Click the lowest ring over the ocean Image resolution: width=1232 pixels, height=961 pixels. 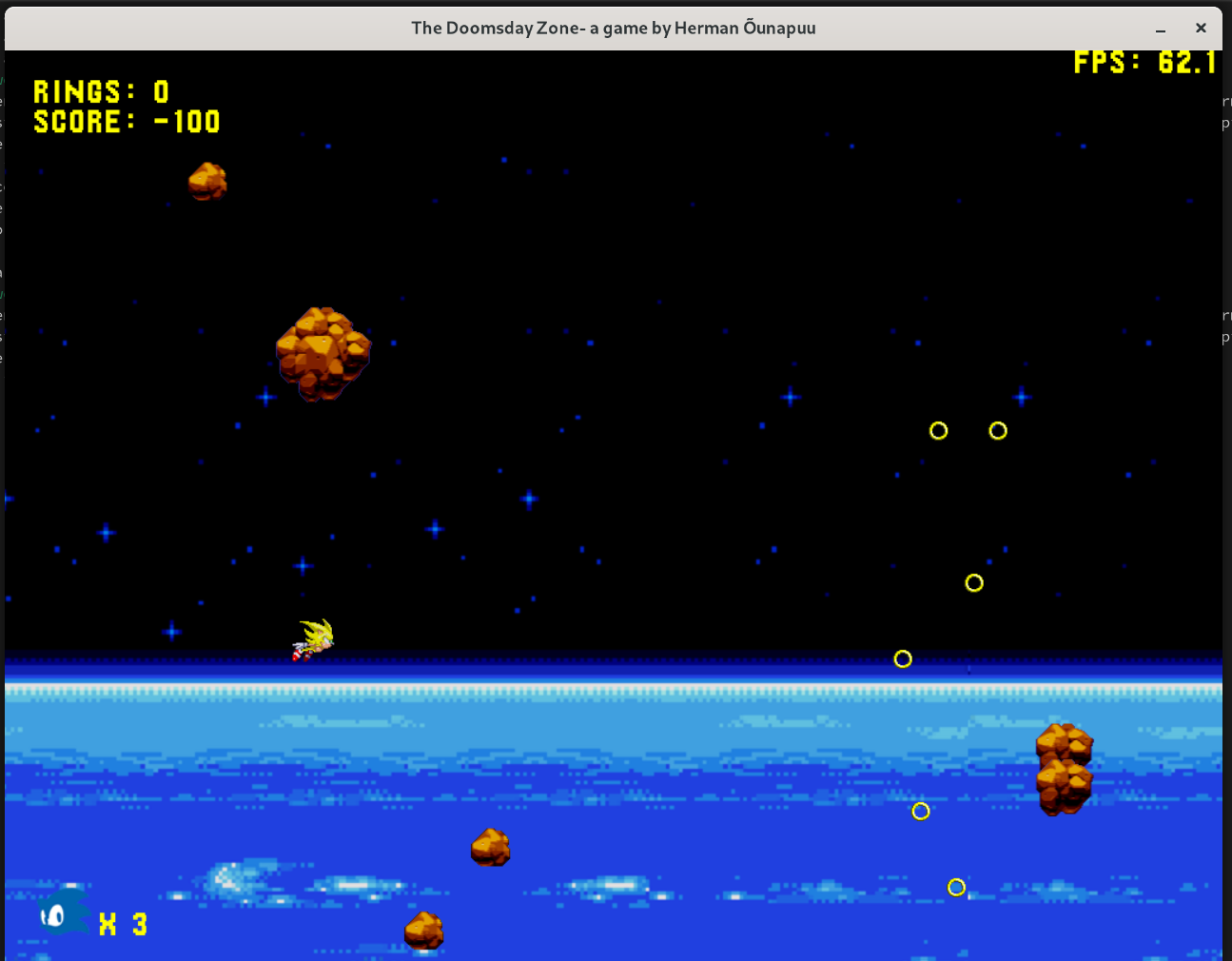tap(957, 888)
